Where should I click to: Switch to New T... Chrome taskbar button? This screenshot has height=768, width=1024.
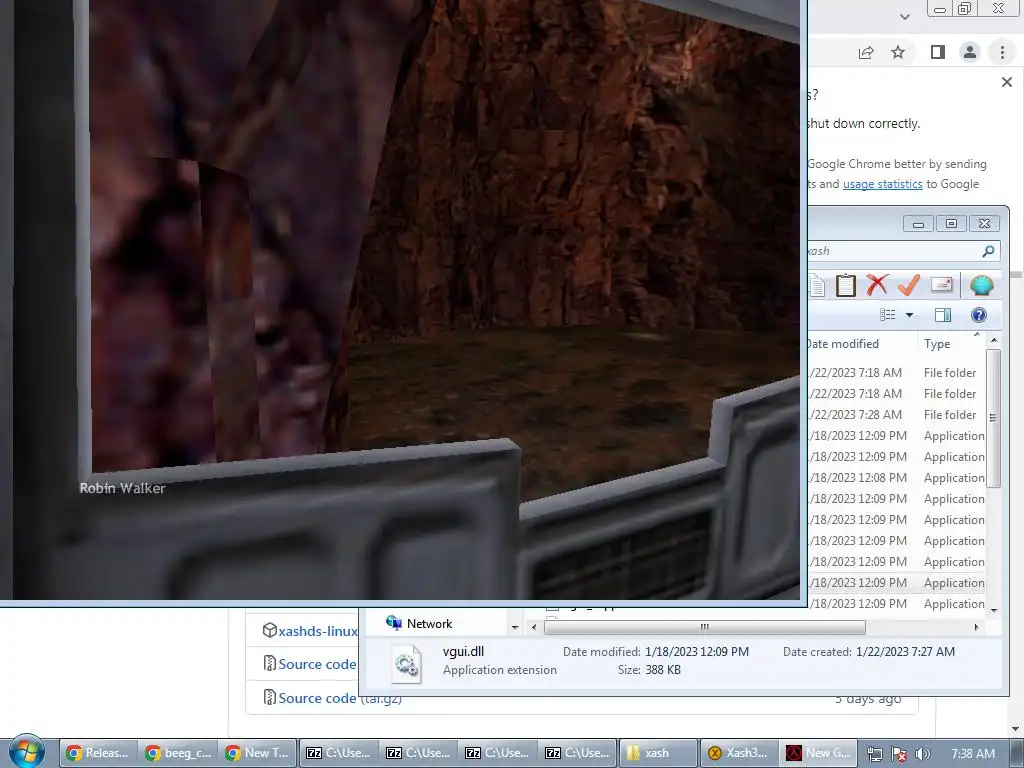tap(257, 753)
